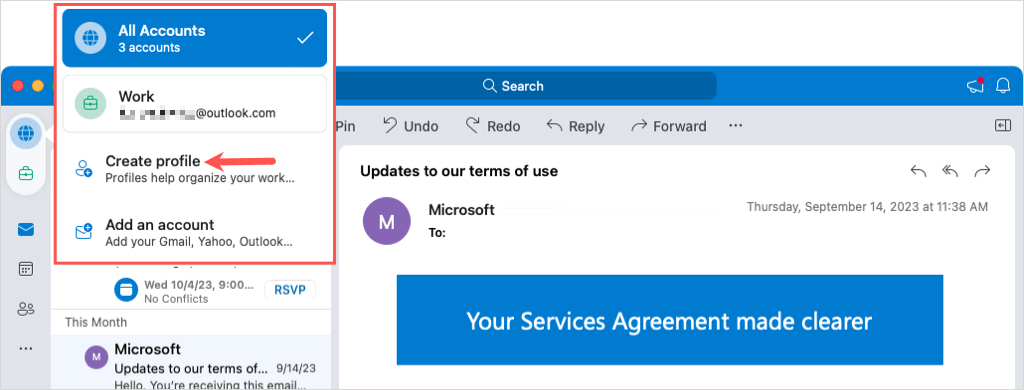Image resolution: width=1024 pixels, height=390 pixels.
Task: Open the Calendar view icon in sidebar
Action: click(26, 269)
